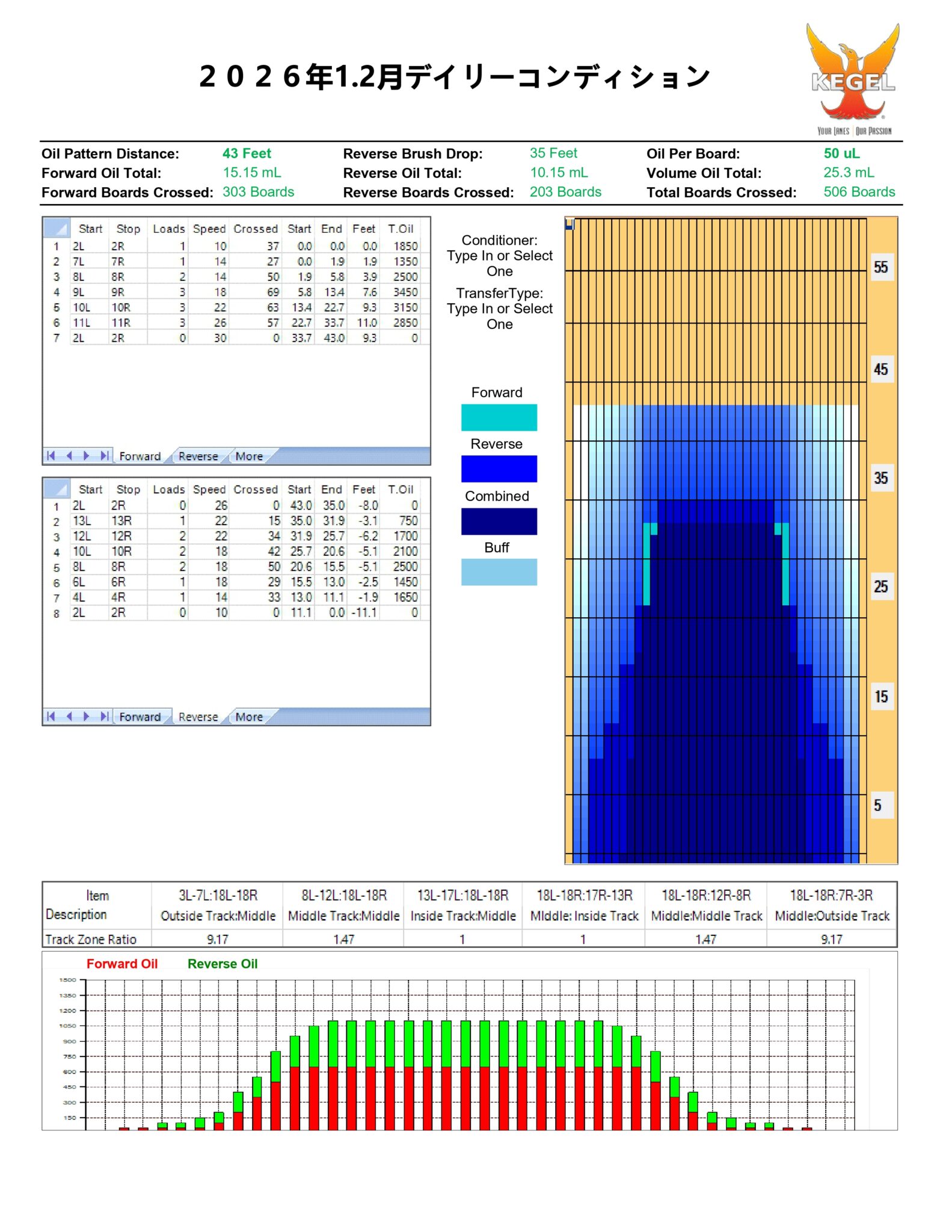Click select-all corner cell of forward-pass table
Image resolution: width=952 pixels, height=1232 pixels.
click(57, 229)
